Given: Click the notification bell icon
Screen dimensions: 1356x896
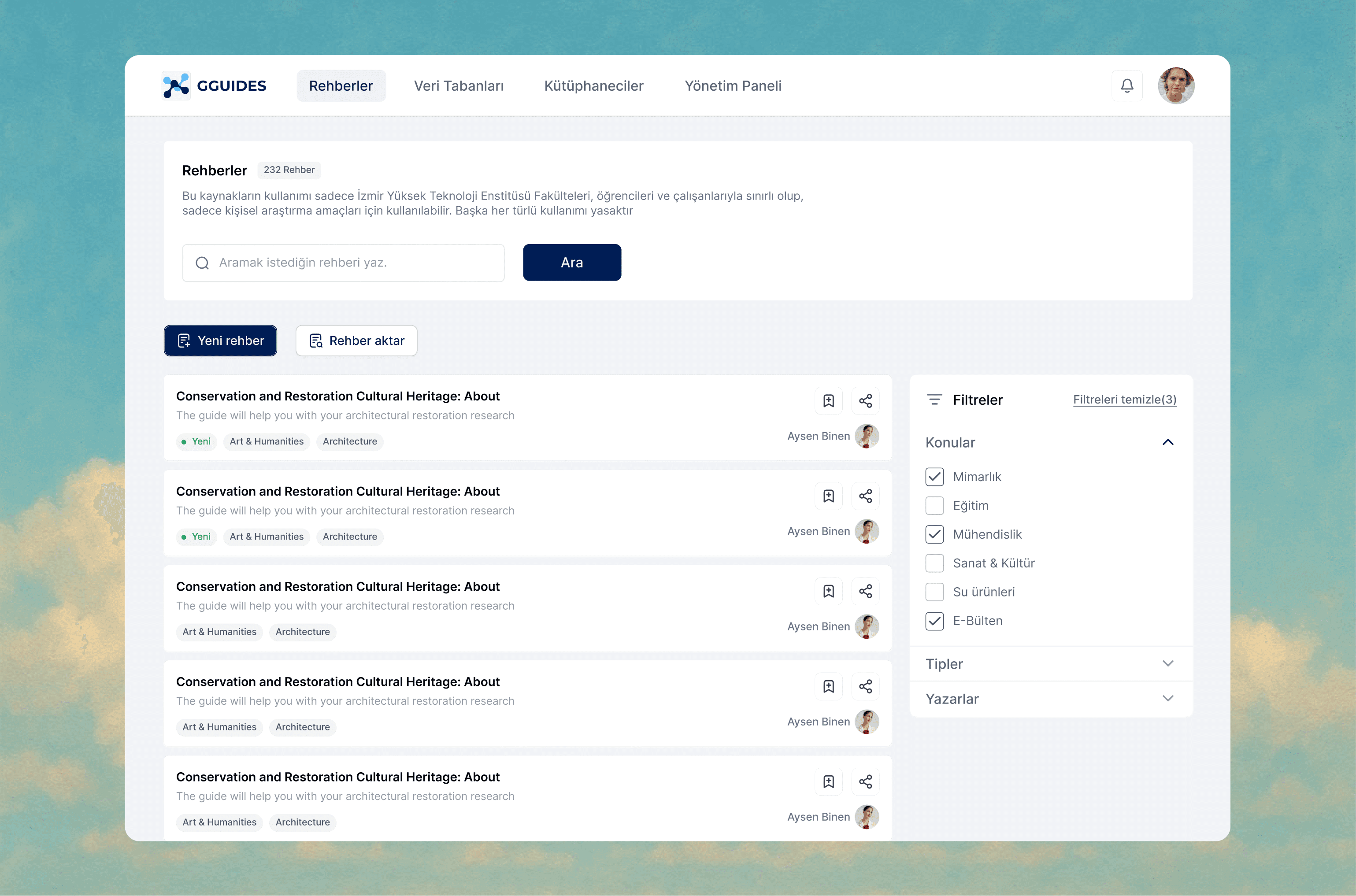Looking at the screenshot, I should 1126,86.
